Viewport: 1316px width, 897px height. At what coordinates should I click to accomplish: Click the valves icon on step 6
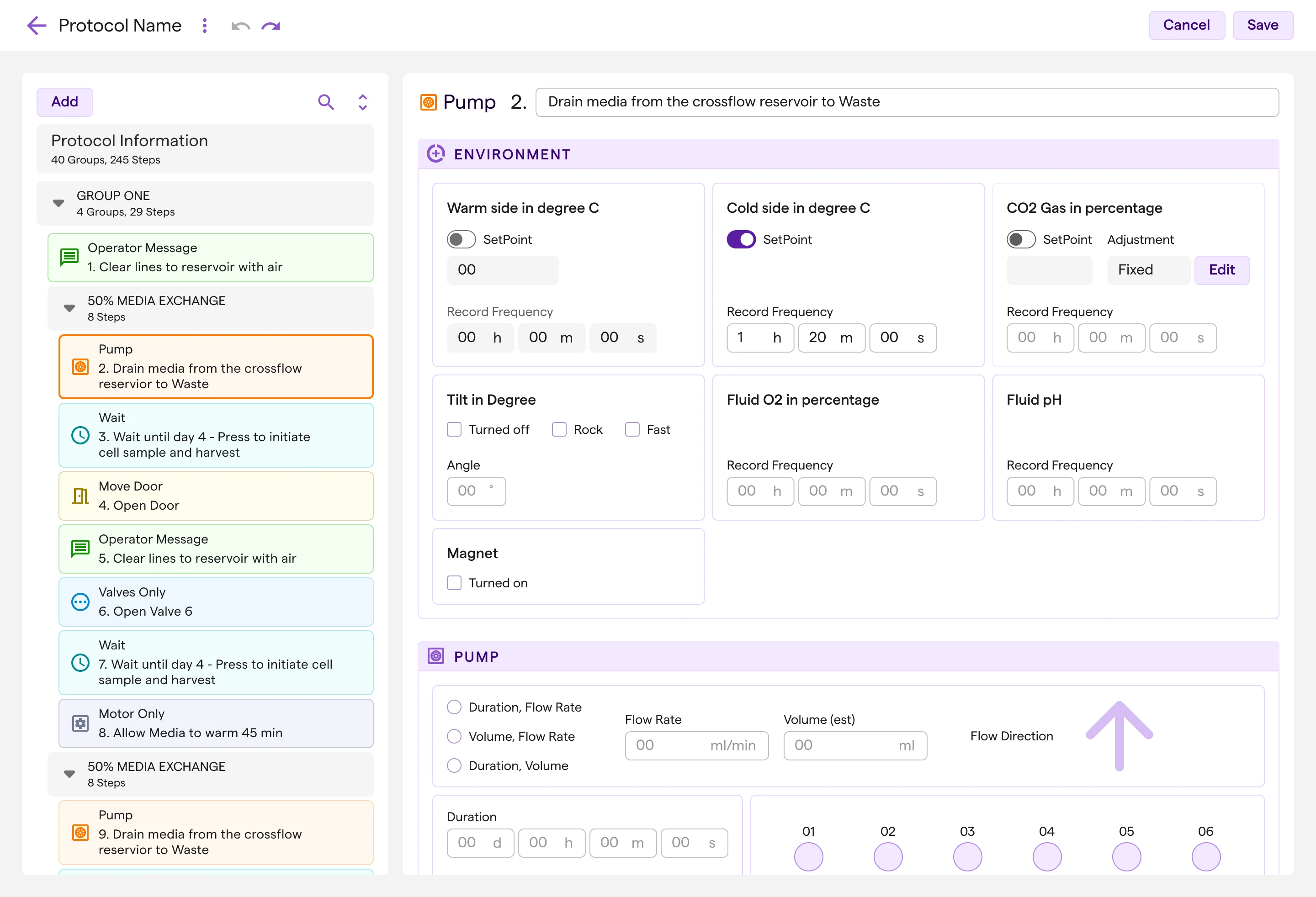coord(80,602)
